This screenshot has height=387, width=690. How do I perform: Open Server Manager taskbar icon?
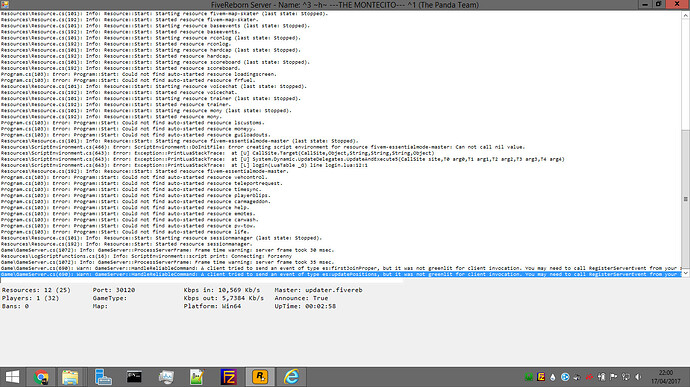point(103,377)
